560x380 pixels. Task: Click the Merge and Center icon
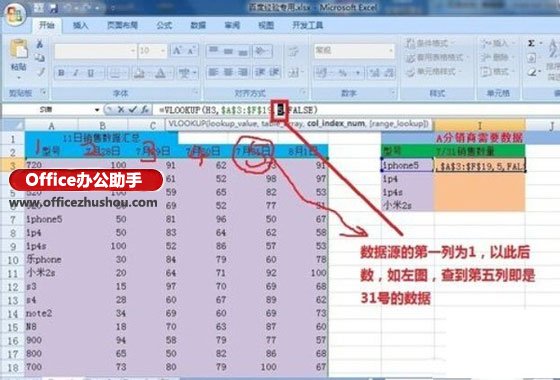tap(293, 72)
